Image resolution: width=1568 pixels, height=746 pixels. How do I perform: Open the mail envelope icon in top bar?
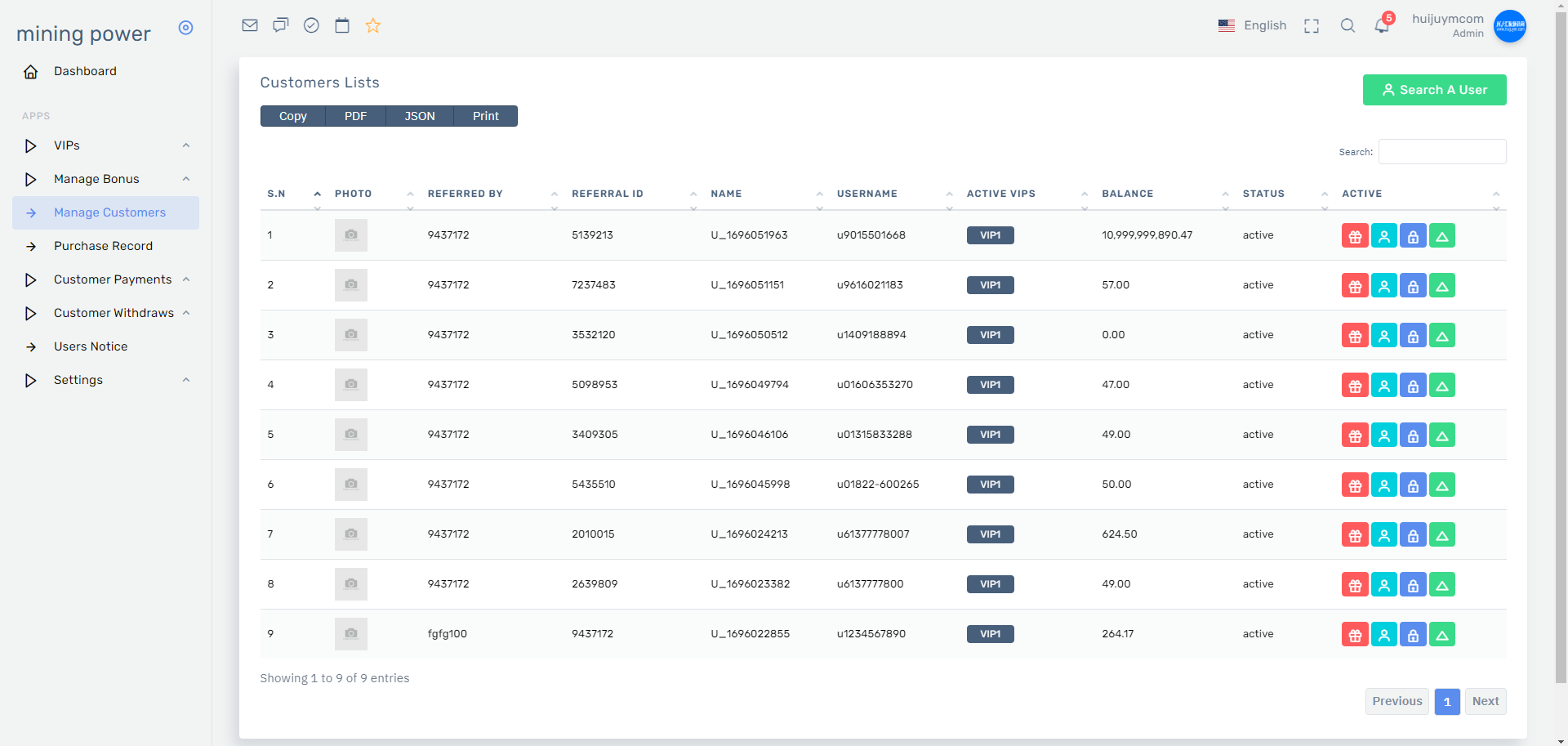250,25
